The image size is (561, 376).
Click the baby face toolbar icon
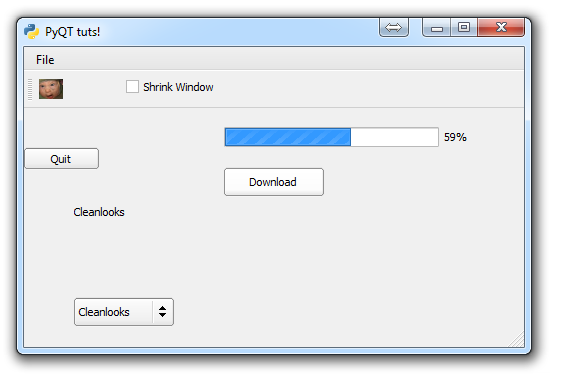[x=51, y=89]
